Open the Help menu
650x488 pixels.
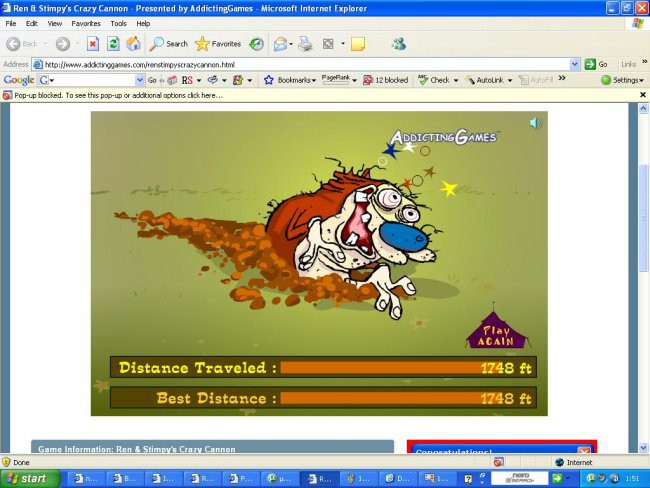[143, 24]
